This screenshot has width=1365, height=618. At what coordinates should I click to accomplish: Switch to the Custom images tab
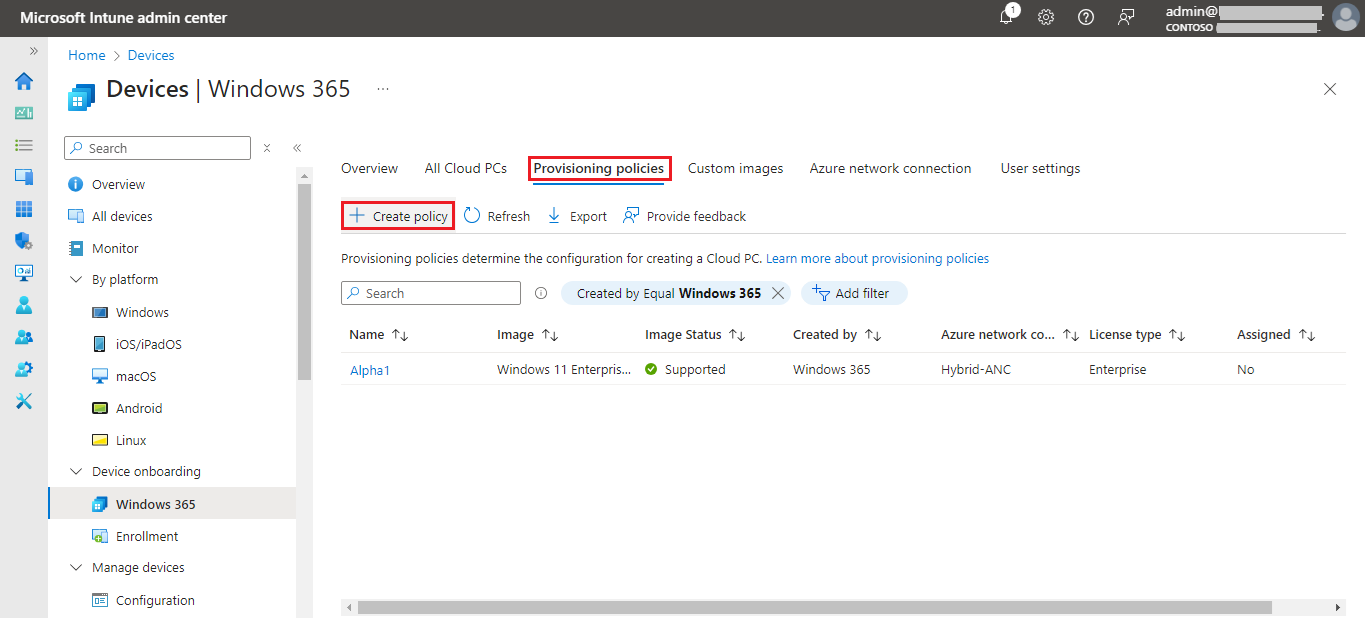(x=735, y=168)
